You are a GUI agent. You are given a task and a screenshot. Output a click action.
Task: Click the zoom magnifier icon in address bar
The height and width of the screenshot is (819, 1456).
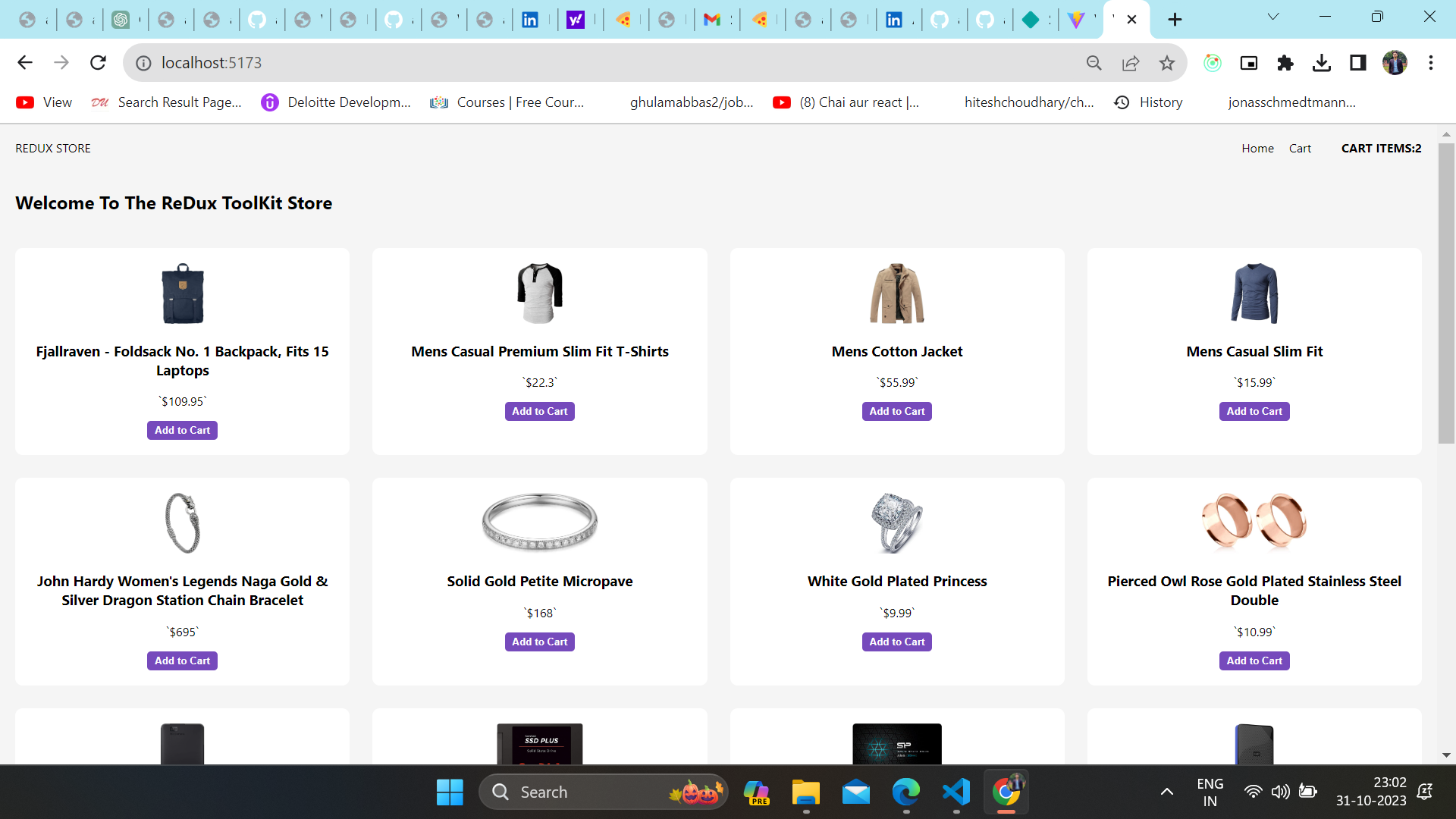(1094, 63)
